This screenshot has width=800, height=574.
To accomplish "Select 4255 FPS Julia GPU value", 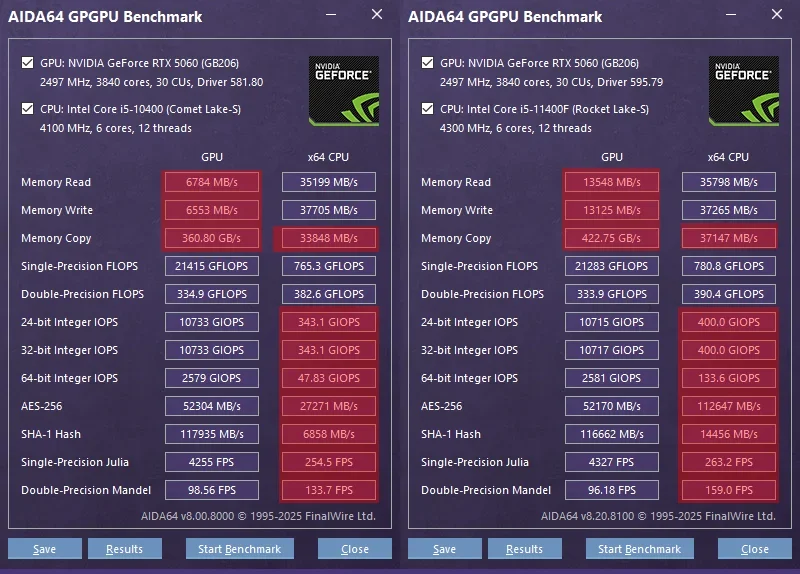I will pos(212,462).
